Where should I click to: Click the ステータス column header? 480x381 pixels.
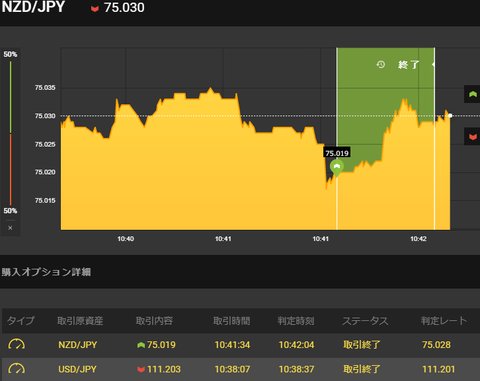[x=365, y=321]
